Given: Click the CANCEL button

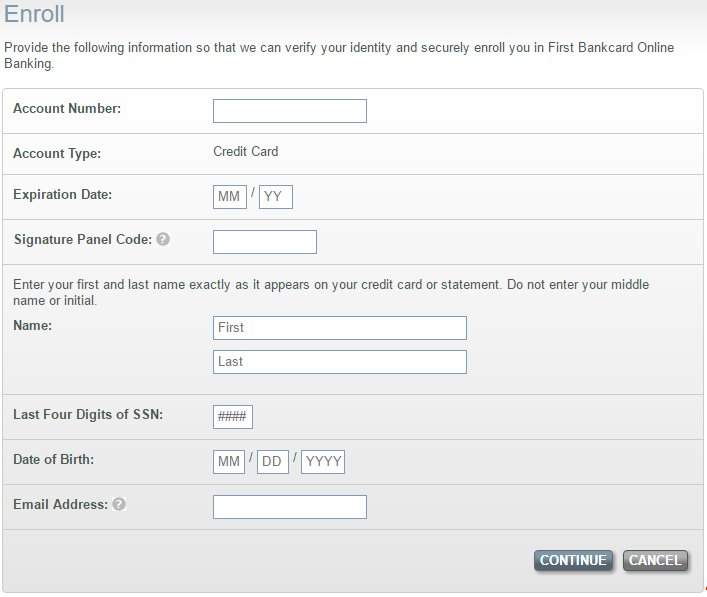Looking at the screenshot, I should pos(655,560).
